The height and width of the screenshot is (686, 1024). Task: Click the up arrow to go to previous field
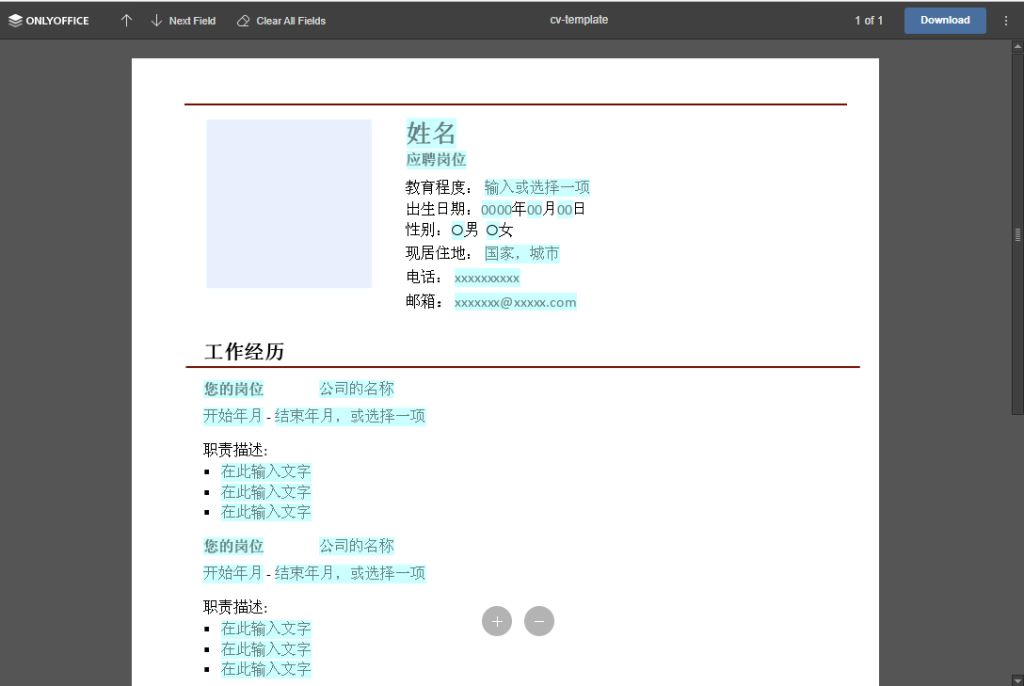126,19
